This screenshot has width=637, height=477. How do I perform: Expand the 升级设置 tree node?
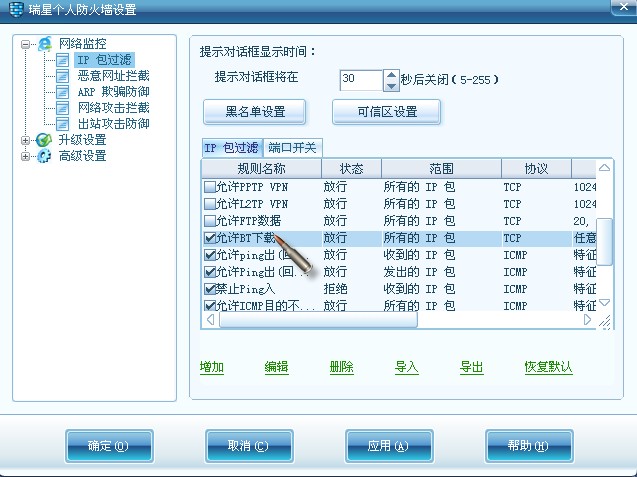[25, 141]
